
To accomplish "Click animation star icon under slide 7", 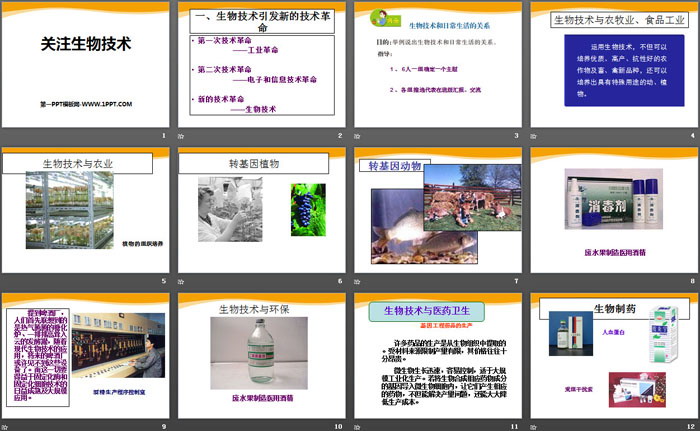I will click(x=357, y=281).
